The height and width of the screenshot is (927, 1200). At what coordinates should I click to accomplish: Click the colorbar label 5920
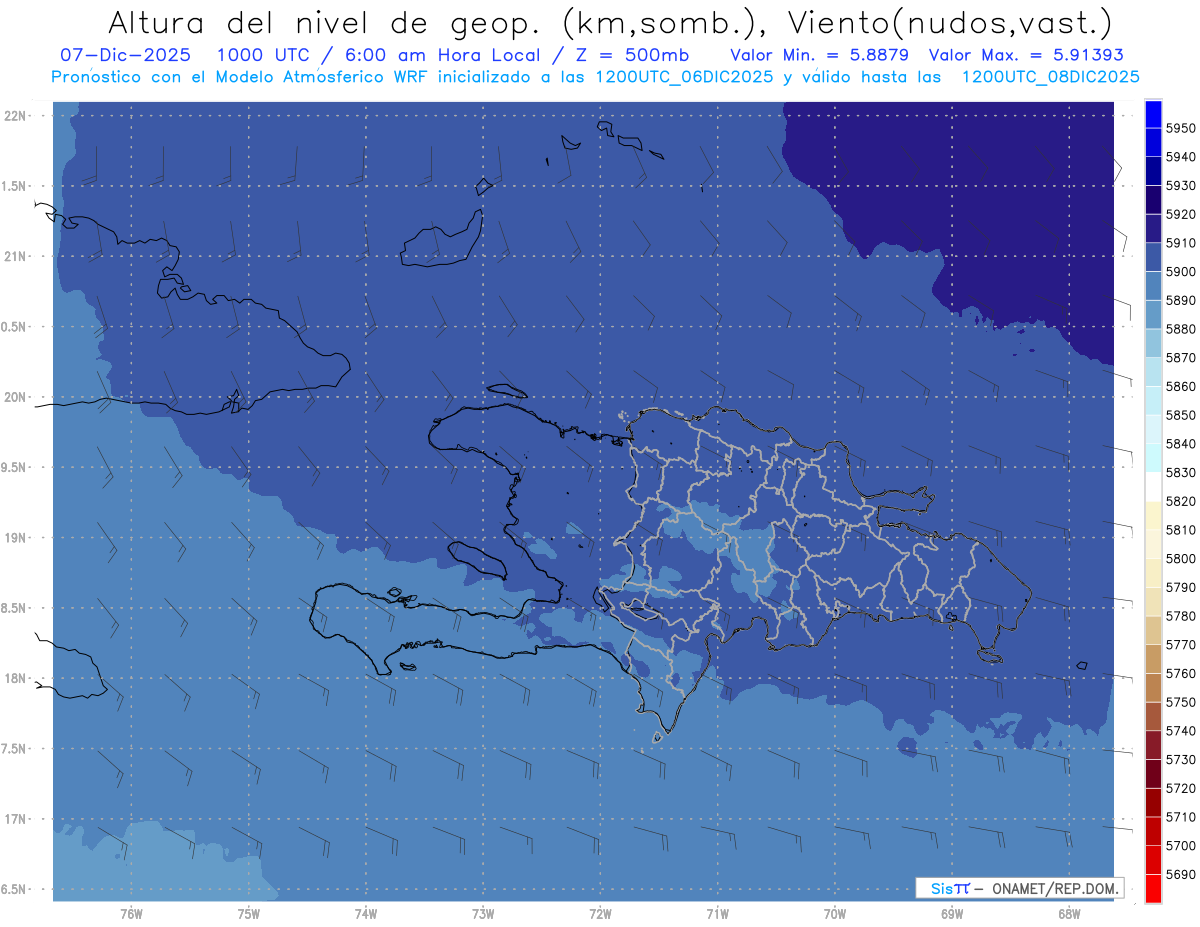(x=1181, y=214)
